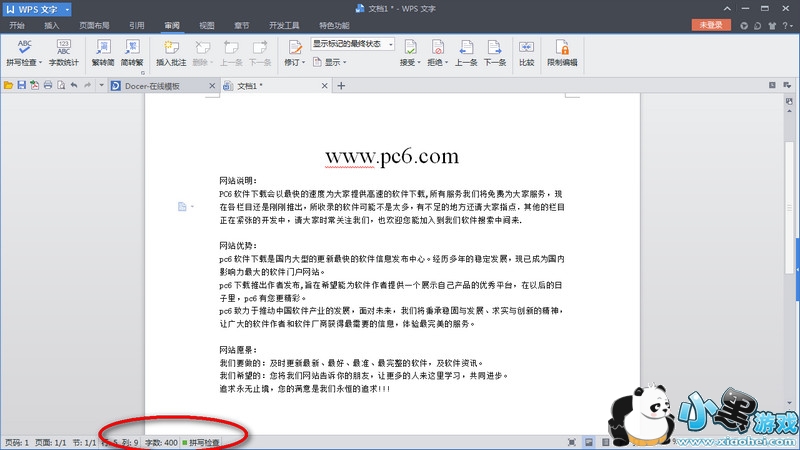The width and height of the screenshot is (800, 450).
Task: Accept change with 接受 icon
Action: [x=410, y=47]
